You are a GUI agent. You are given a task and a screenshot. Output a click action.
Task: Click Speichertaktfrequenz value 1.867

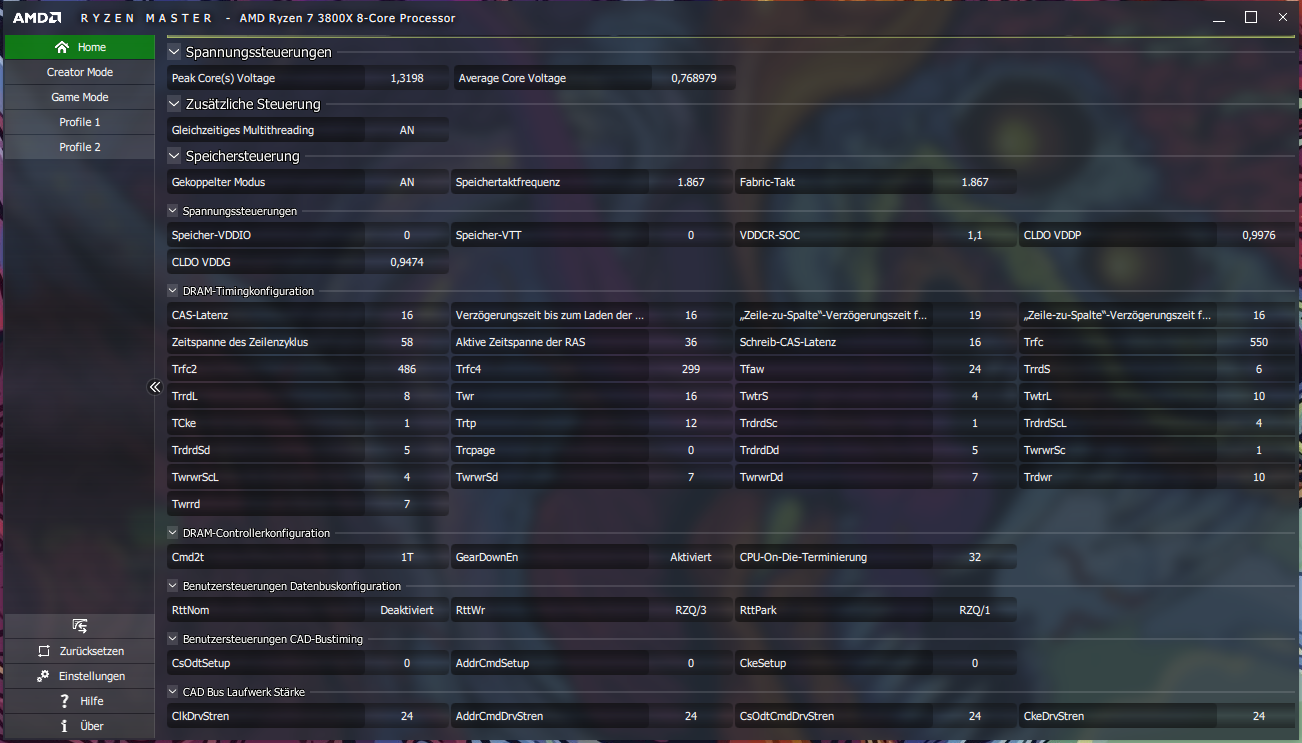[x=691, y=182]
